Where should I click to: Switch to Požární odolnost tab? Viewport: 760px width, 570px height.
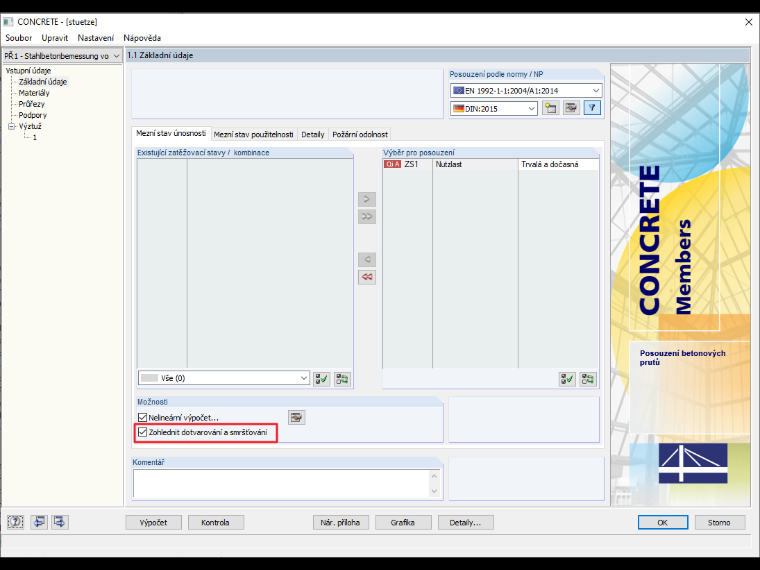pyautogui.click(x=360, y=134)
